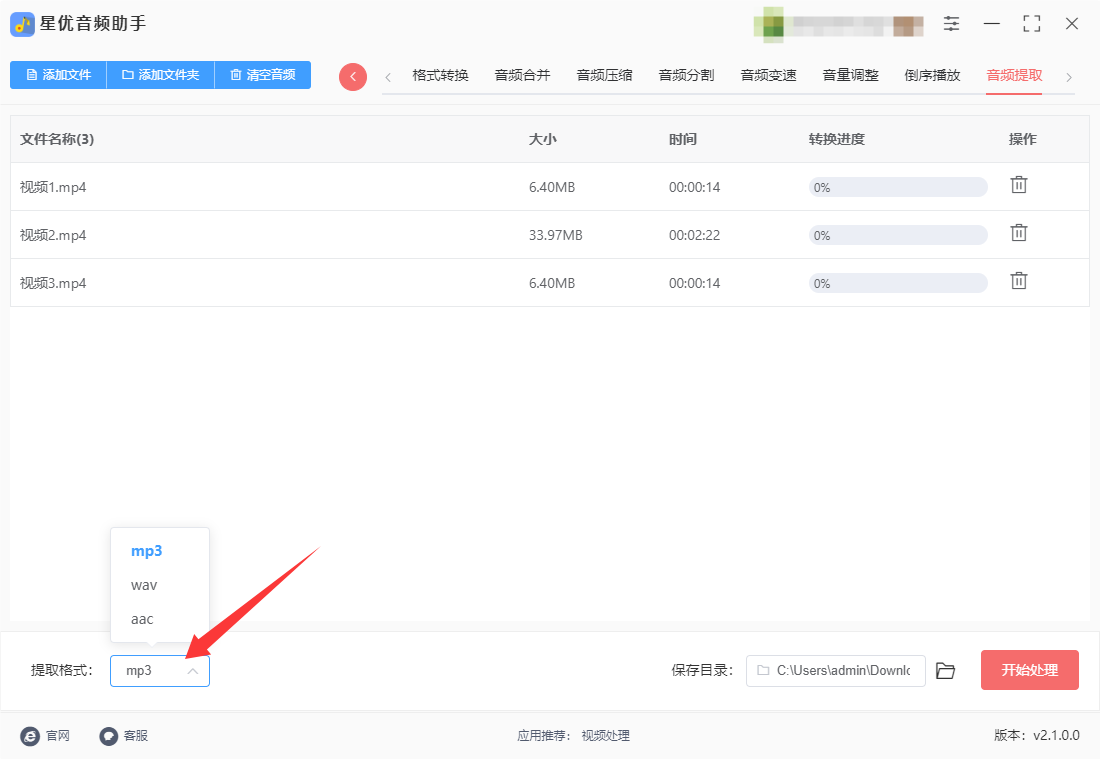Switch to the 音量调整 tab
The width and height of the screenshot is (1100, 760).
point(851,75)
